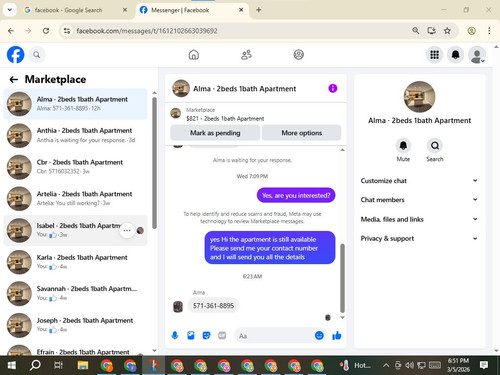Viewport: 500px width, 375px height.
Task: Open the Anthia chat in the list
Action: (x=75, y=135)
